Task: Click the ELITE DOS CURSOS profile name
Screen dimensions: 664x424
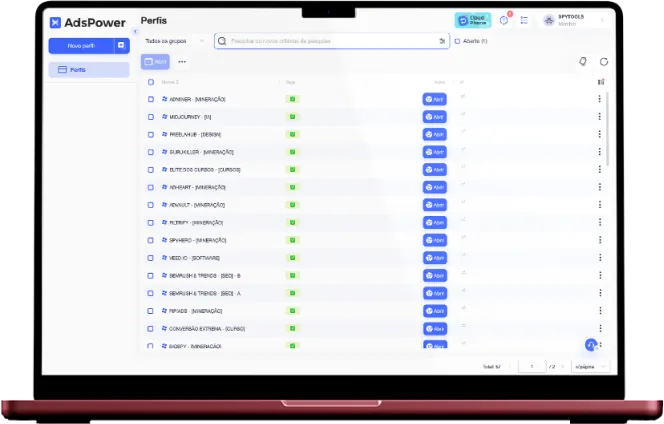Action: pyautogui.click(x=205, y=169)
